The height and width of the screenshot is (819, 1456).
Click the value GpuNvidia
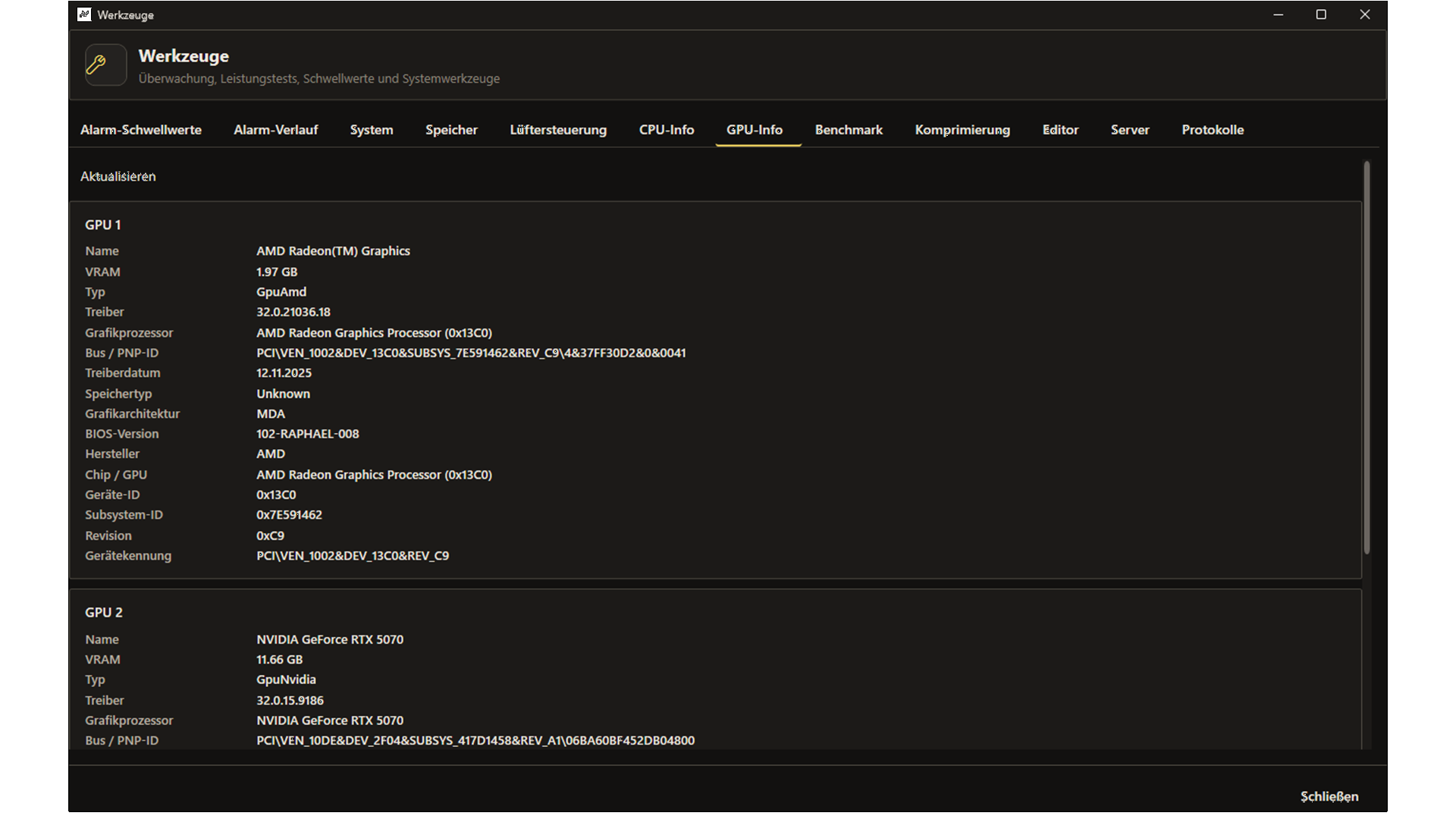pos(286,679)
